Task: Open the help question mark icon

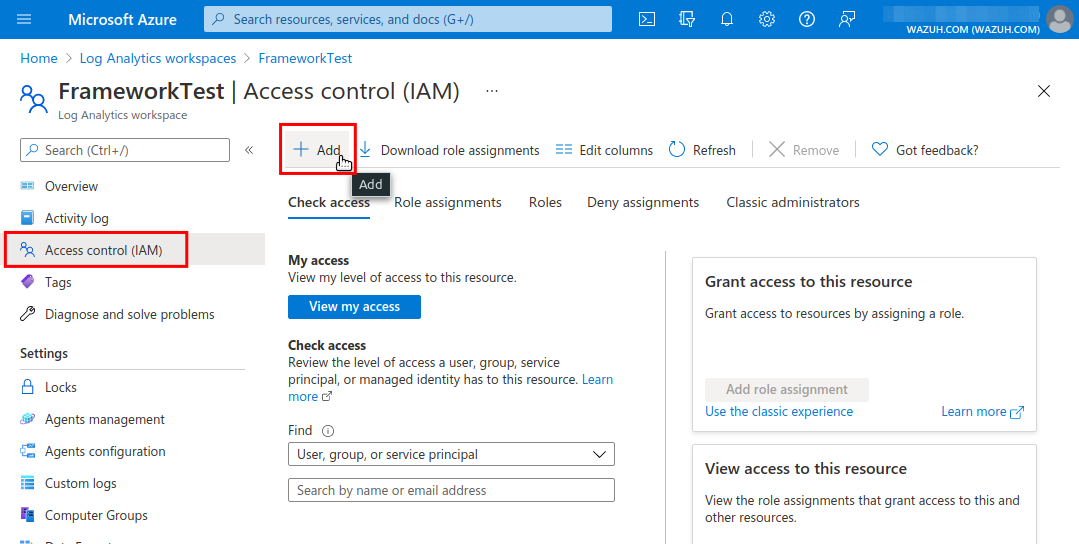Action: 806,19
